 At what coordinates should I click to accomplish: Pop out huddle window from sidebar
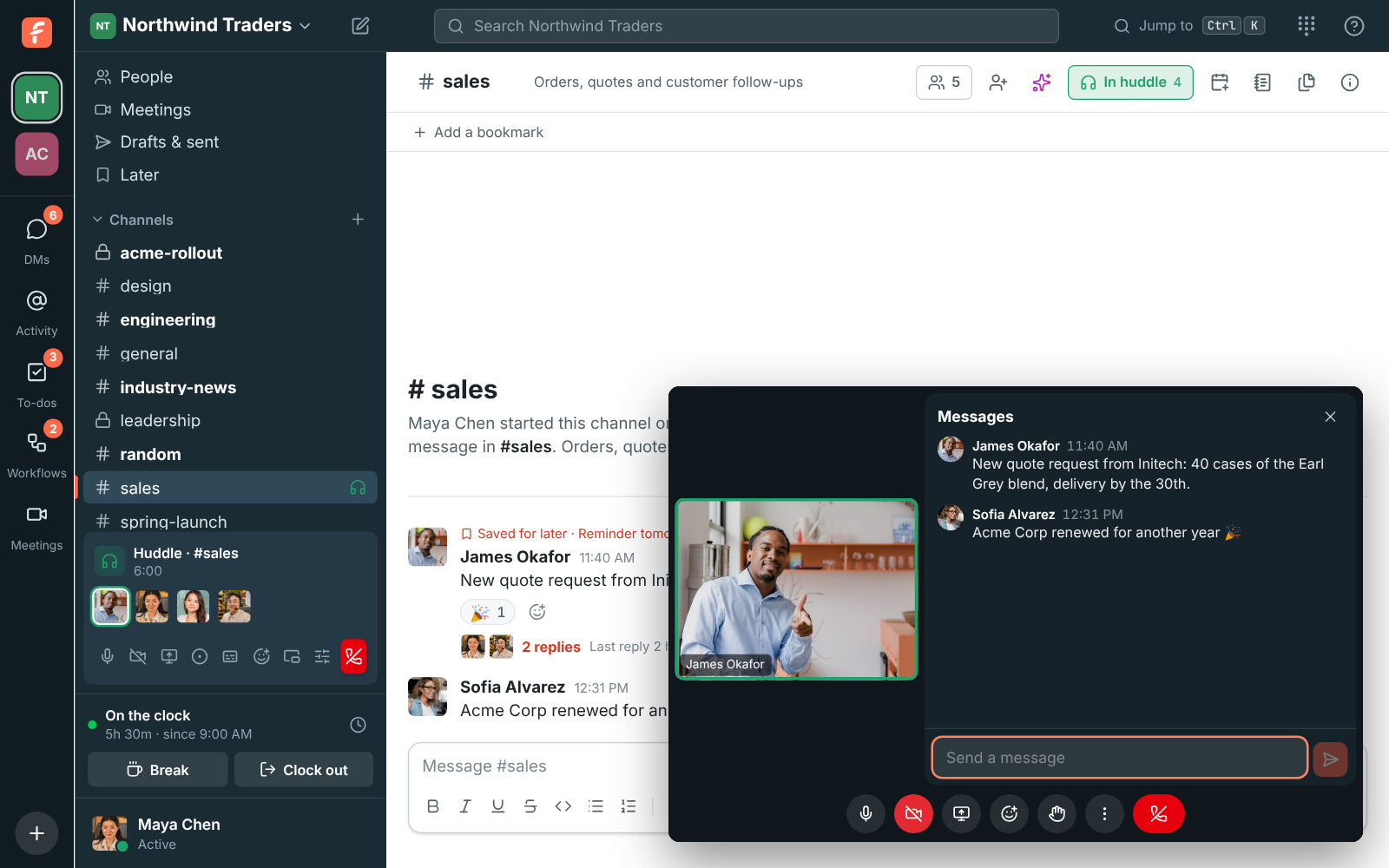click(x=292, y=656)
